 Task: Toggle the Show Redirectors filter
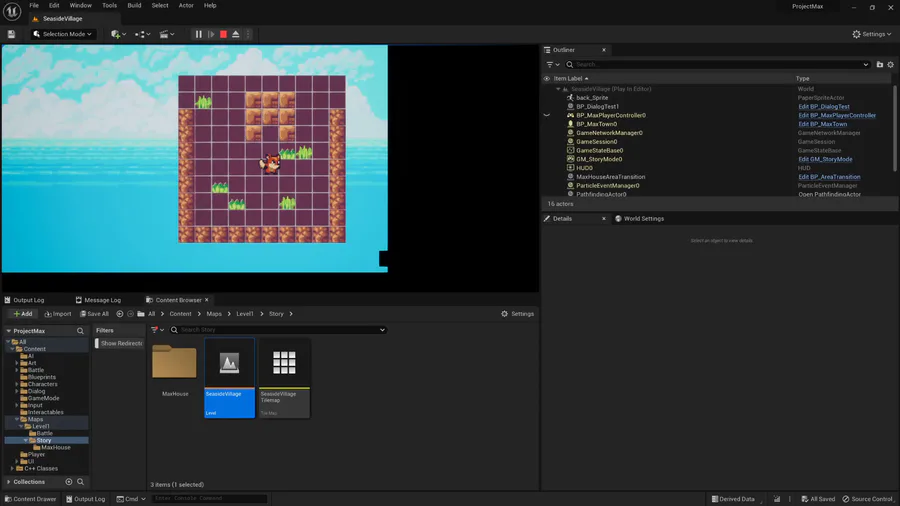point(119,343)
